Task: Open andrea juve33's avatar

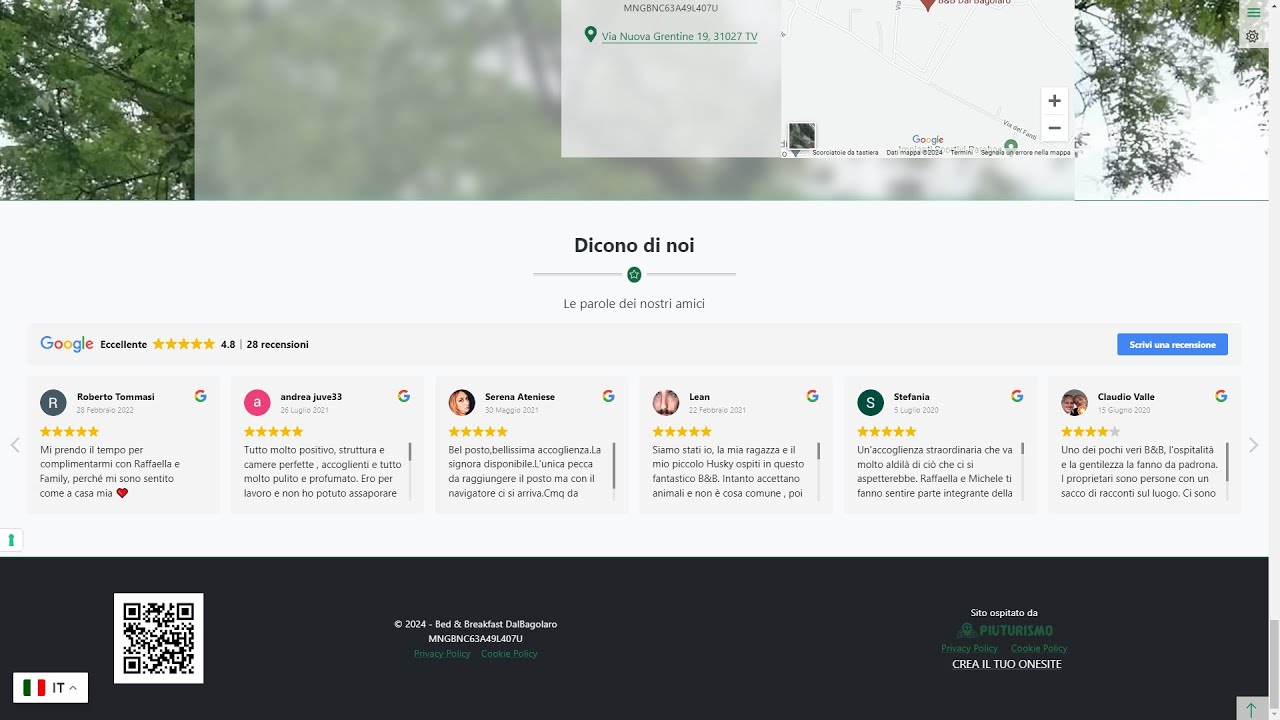Action: 257,403
